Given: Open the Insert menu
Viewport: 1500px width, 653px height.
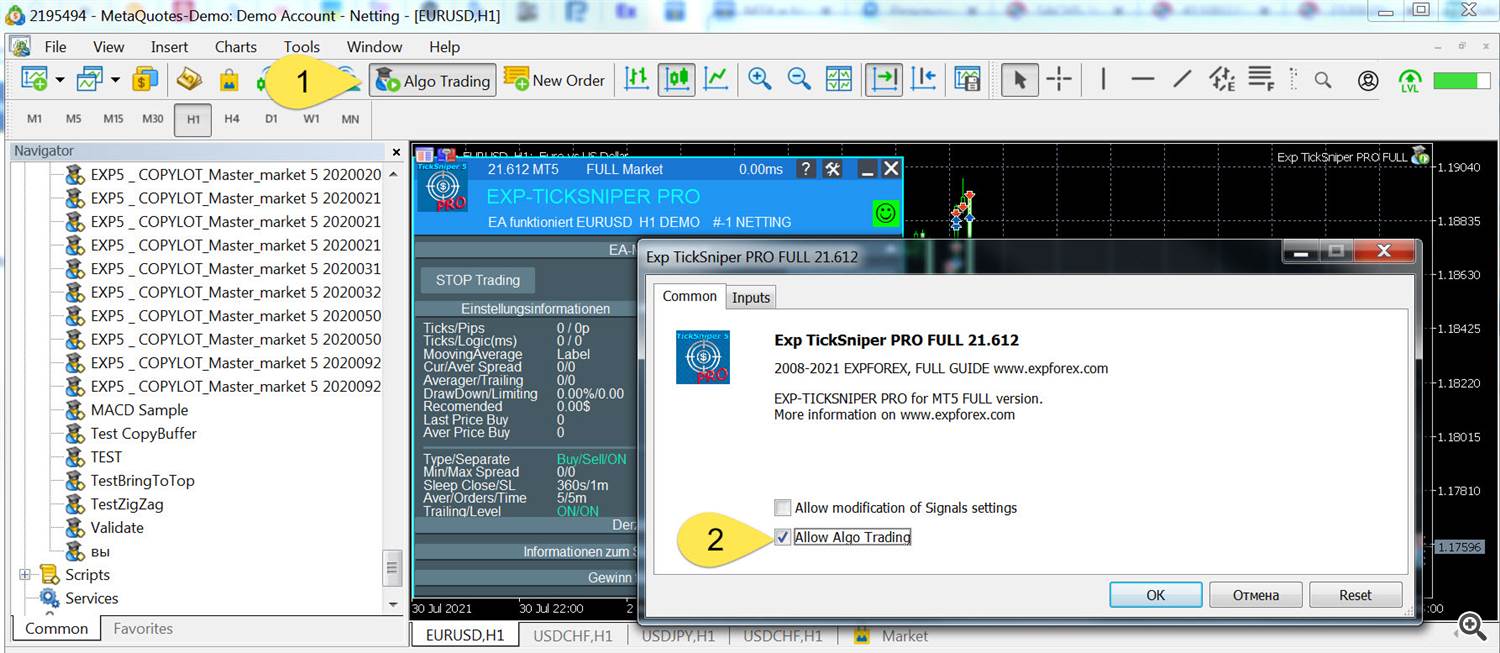Looking at the screenshot, I should tap(169, 47).
